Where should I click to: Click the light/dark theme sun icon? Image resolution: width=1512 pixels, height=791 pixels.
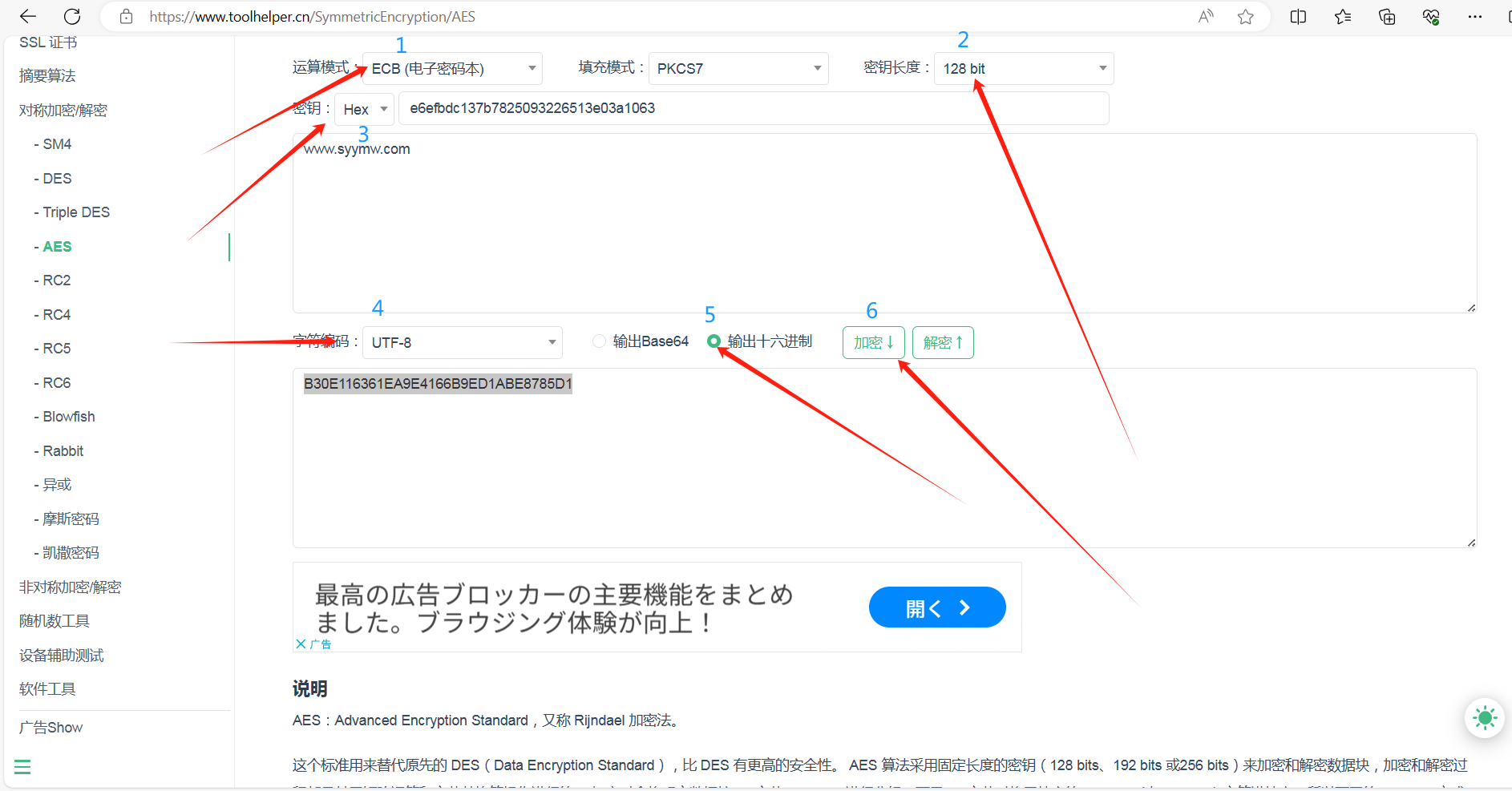(1484, 718)
